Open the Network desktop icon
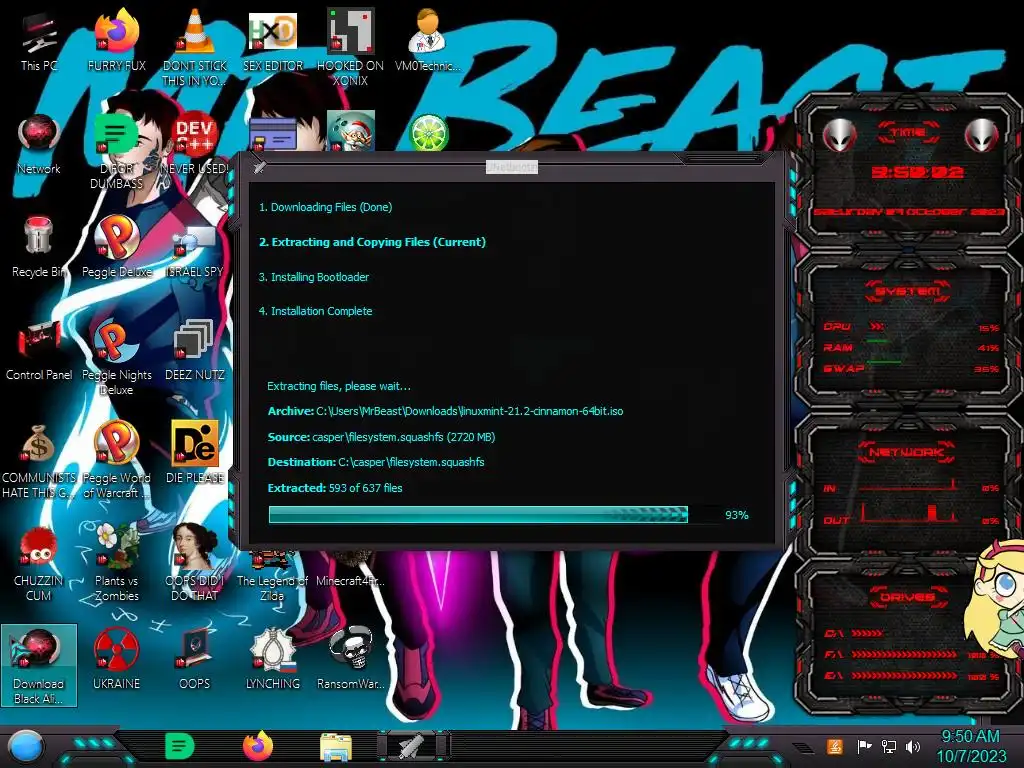 click(39, 144)
